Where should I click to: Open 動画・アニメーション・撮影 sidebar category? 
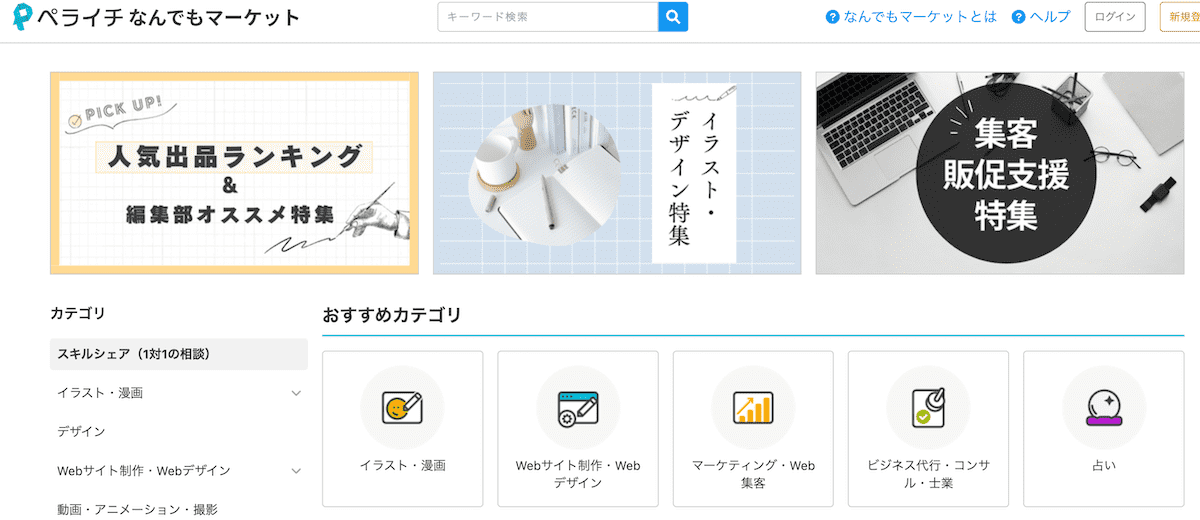(137, 509)
